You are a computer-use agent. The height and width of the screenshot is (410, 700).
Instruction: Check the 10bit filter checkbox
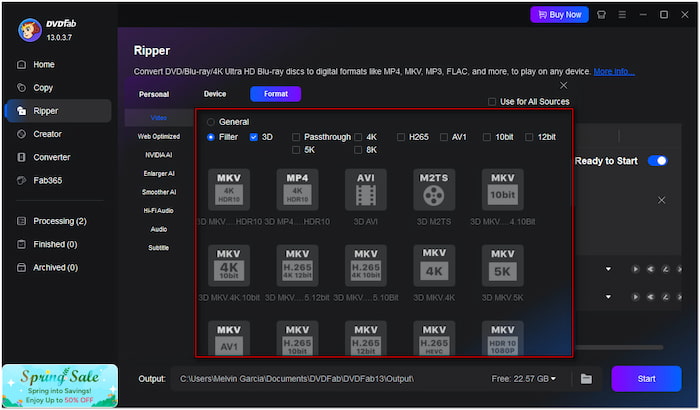click(487, 137)
